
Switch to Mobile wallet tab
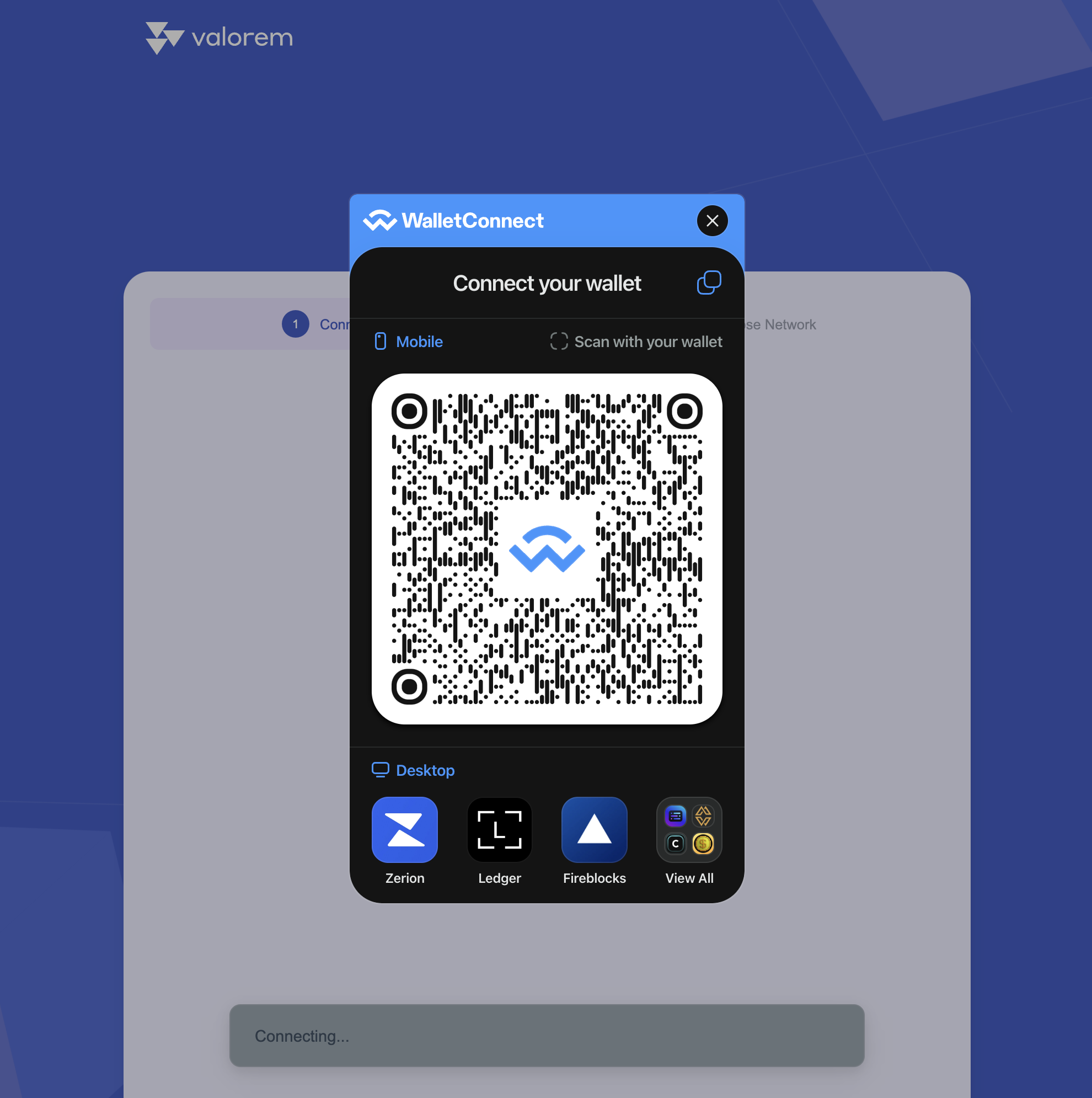(x=407, y=341)
